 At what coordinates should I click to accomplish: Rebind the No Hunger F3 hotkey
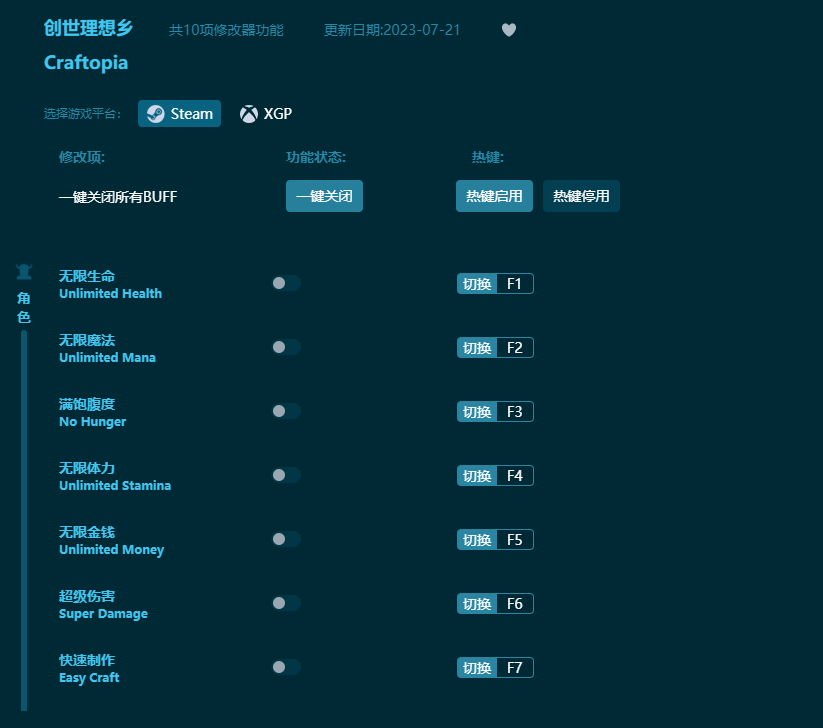(477, 411)
